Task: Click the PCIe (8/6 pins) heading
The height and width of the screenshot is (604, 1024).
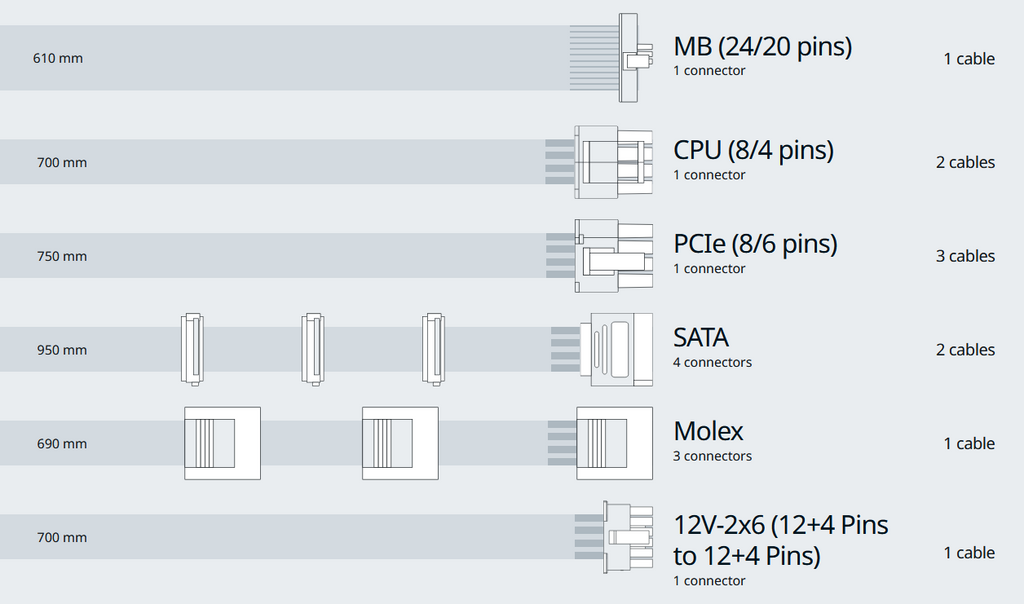Action: point(756,244)
